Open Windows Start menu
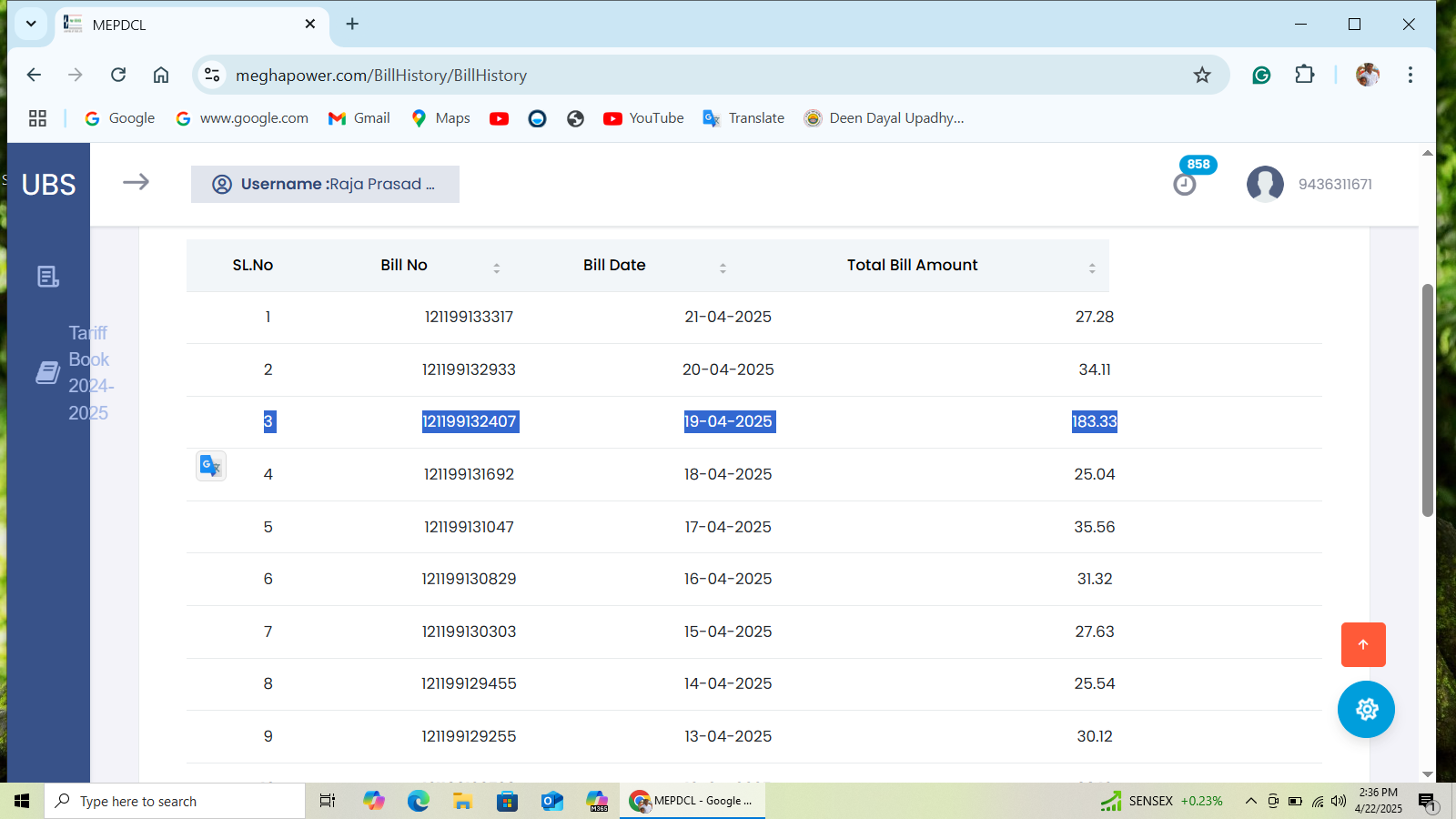Screen dimensions: 1456x819 tap(22, 801)
